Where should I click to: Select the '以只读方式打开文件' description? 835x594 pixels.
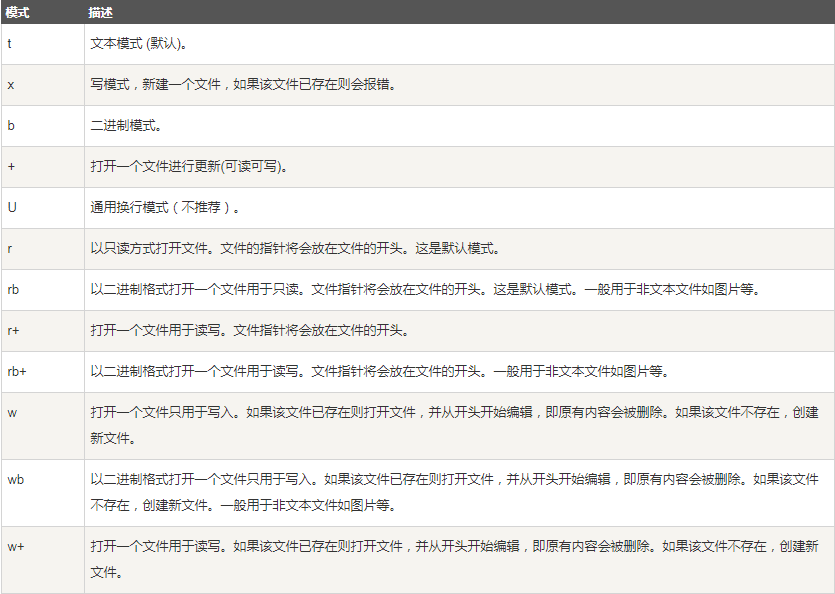coord(295,249)
